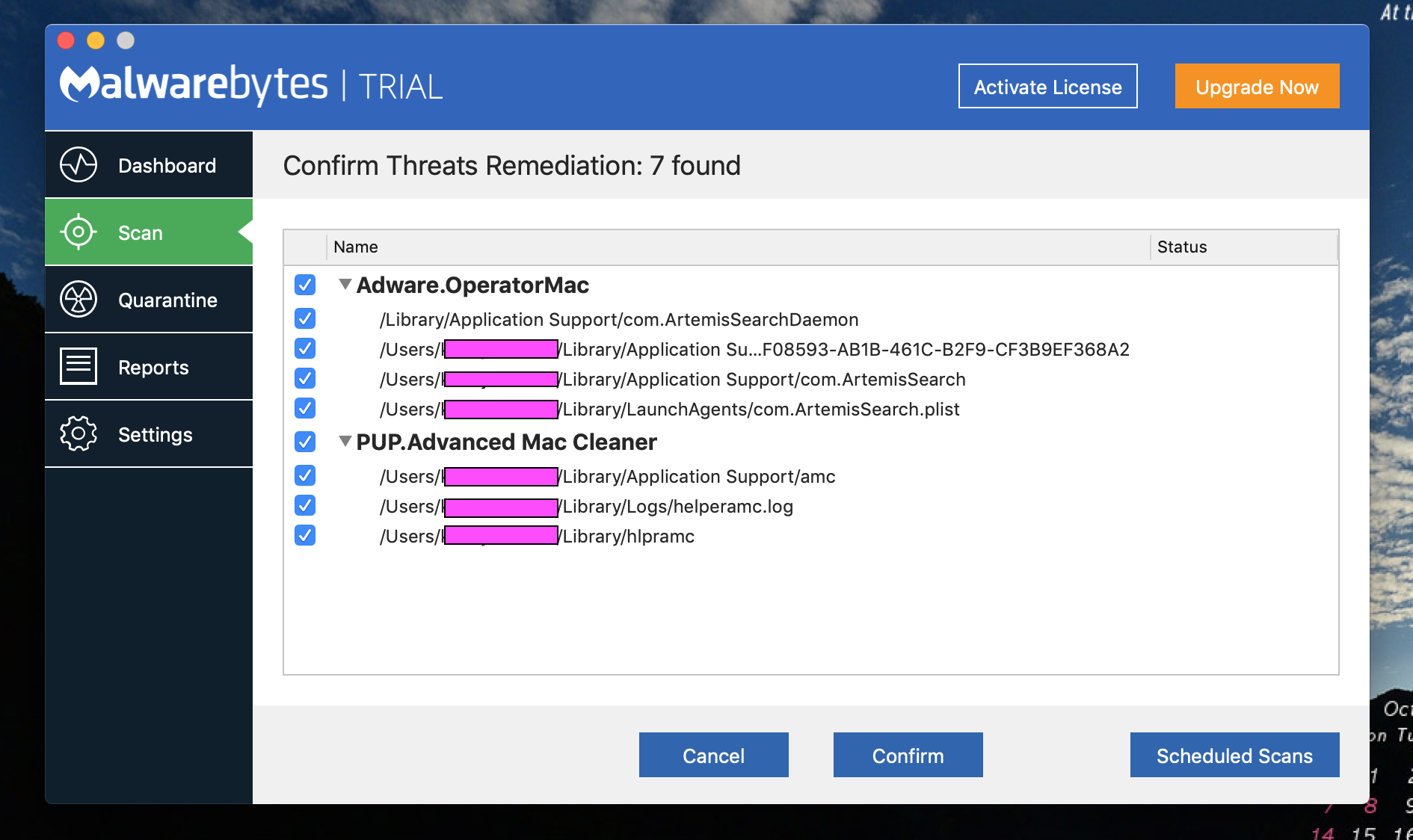Select the Adware.OperatorMac group row
This screenshot has width=1413, height=840.
pyautogui.click(x=811, y=285)
